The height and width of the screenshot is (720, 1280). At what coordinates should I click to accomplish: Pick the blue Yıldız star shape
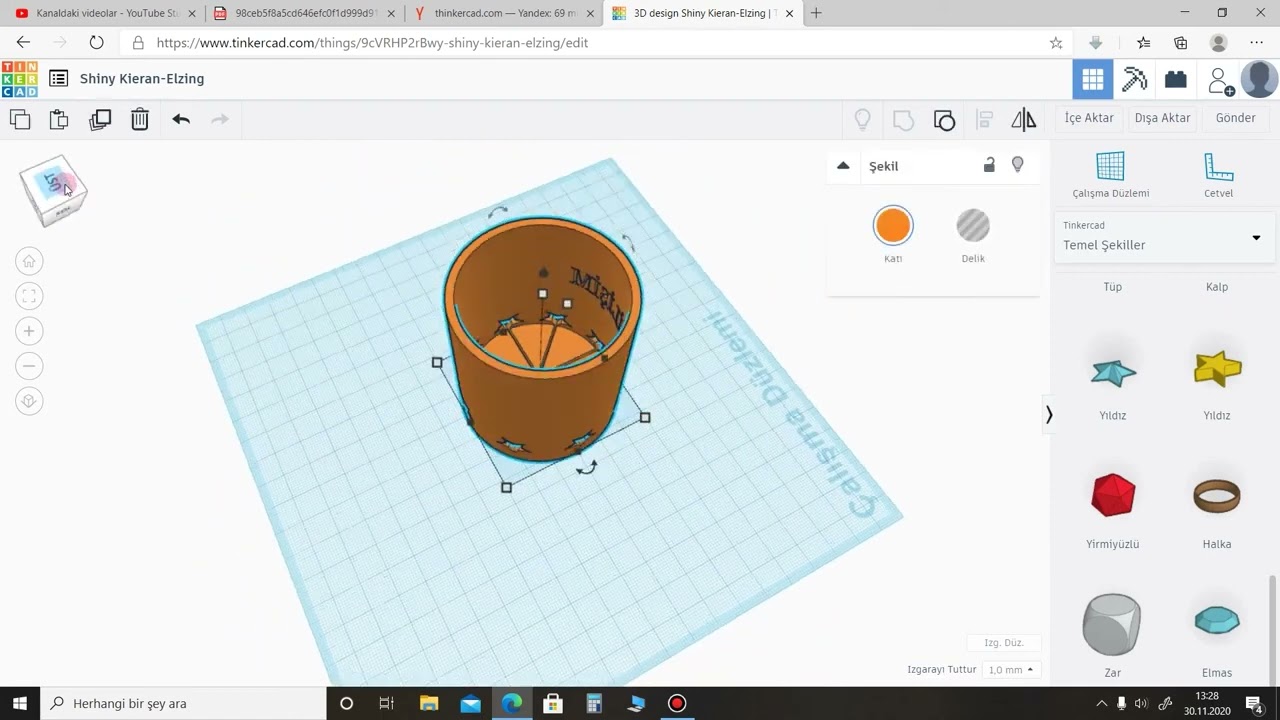point(1113,373)
